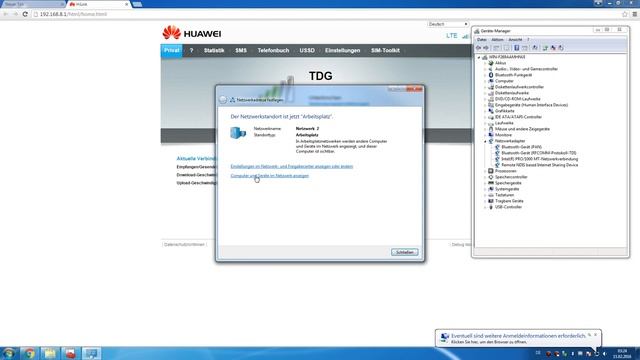Click the network location icon in the dialog
The height and width of the screenshot is (360, 640).
tap(238, 133)
